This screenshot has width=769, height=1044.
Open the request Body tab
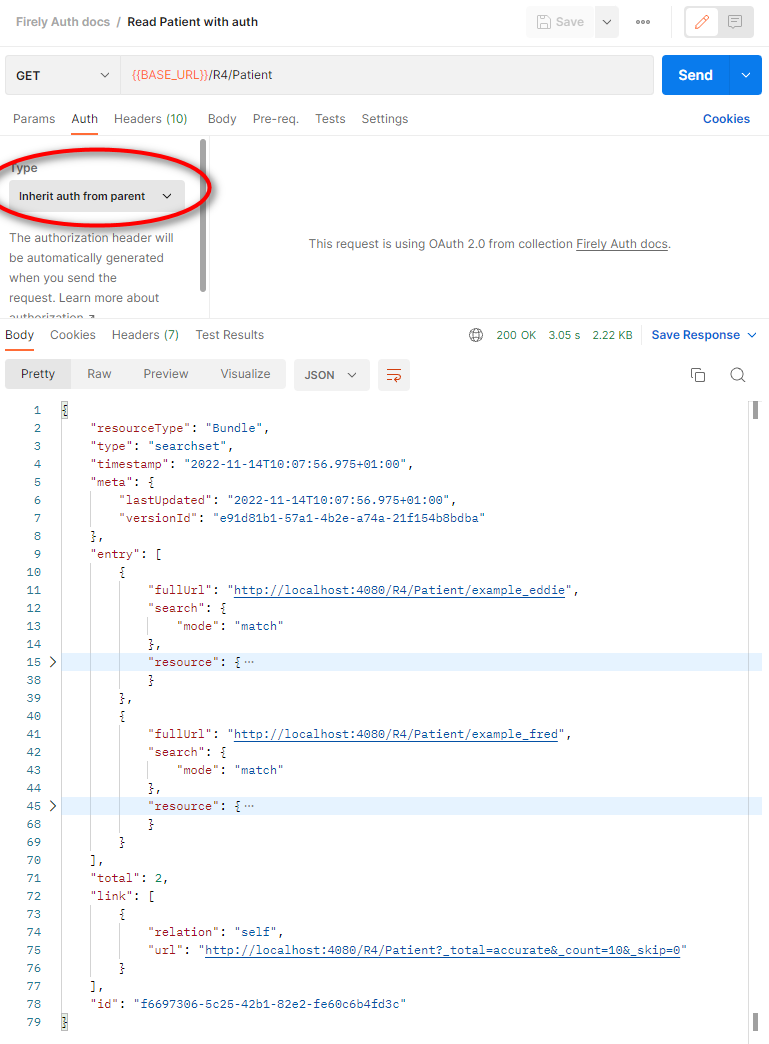(222, 119)
